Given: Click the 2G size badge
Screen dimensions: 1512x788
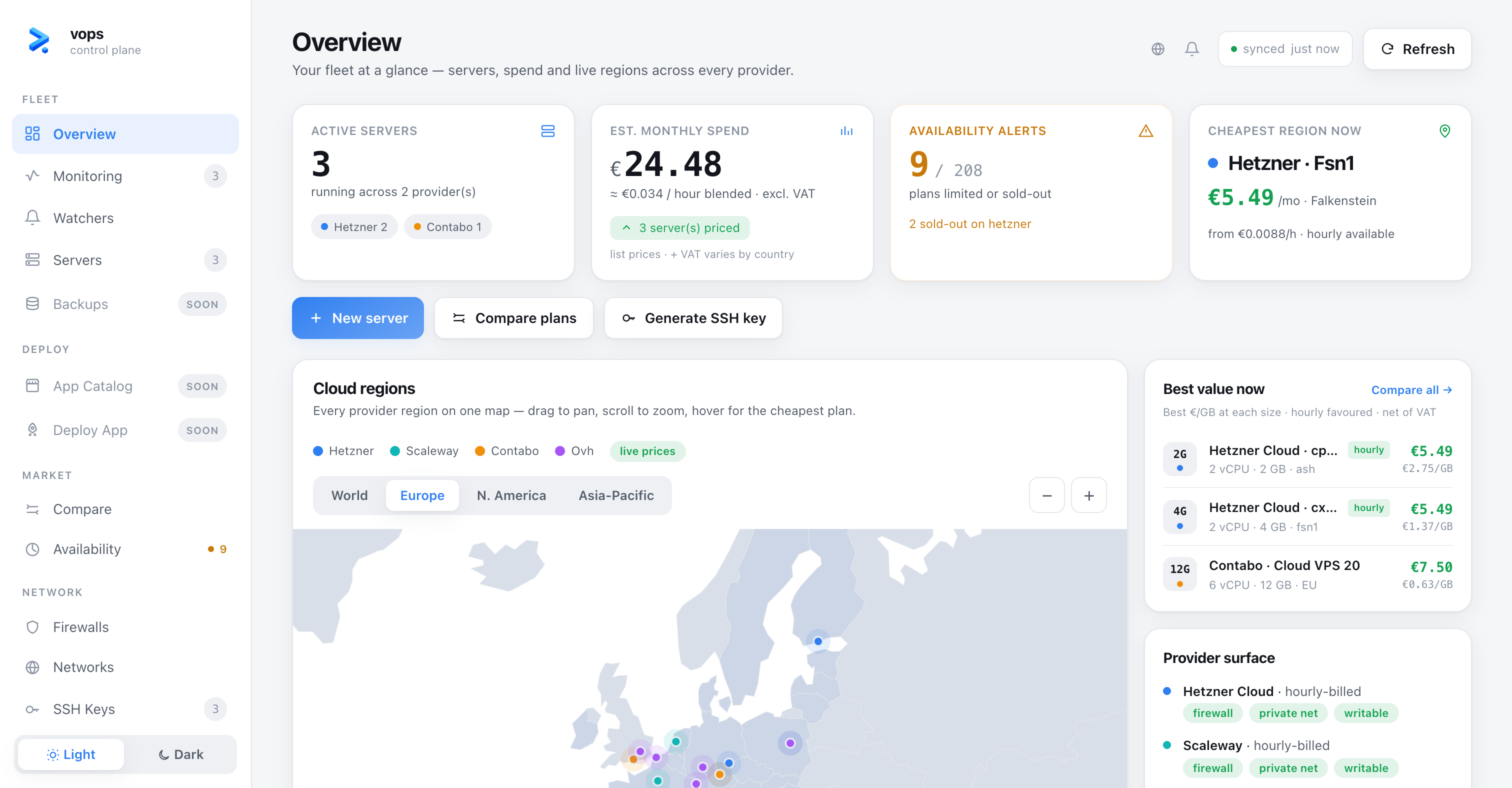Looking at the screenshot, I should tap(1179, 459).
